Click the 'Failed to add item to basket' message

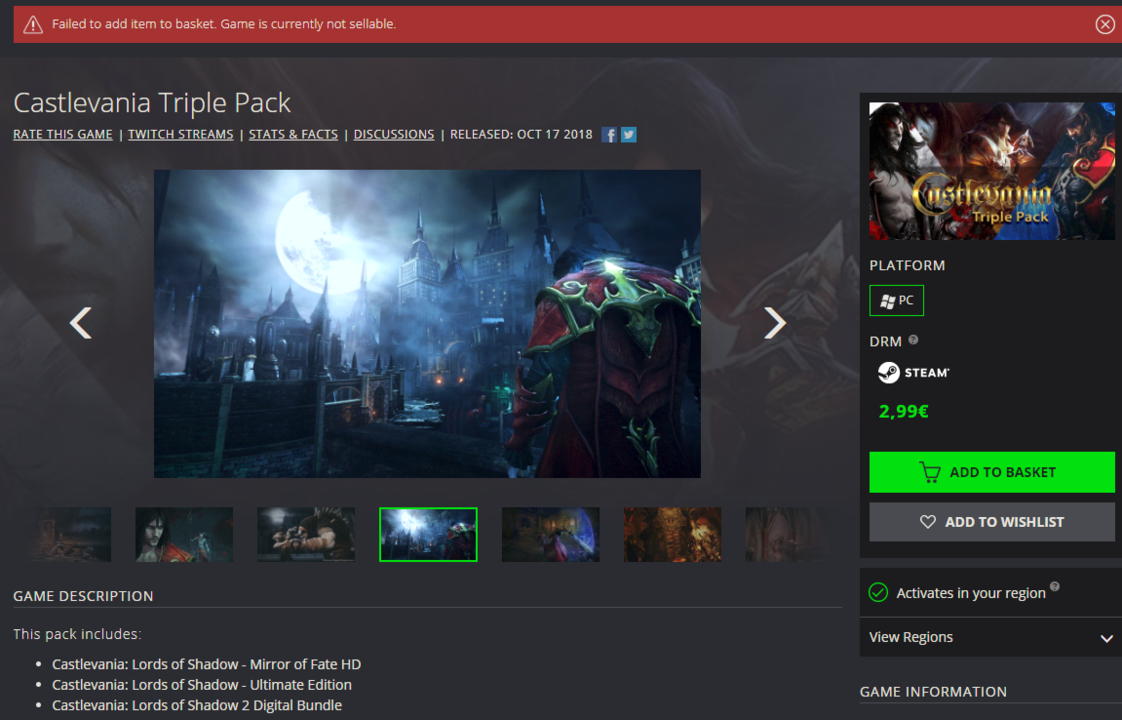point(223,24)
